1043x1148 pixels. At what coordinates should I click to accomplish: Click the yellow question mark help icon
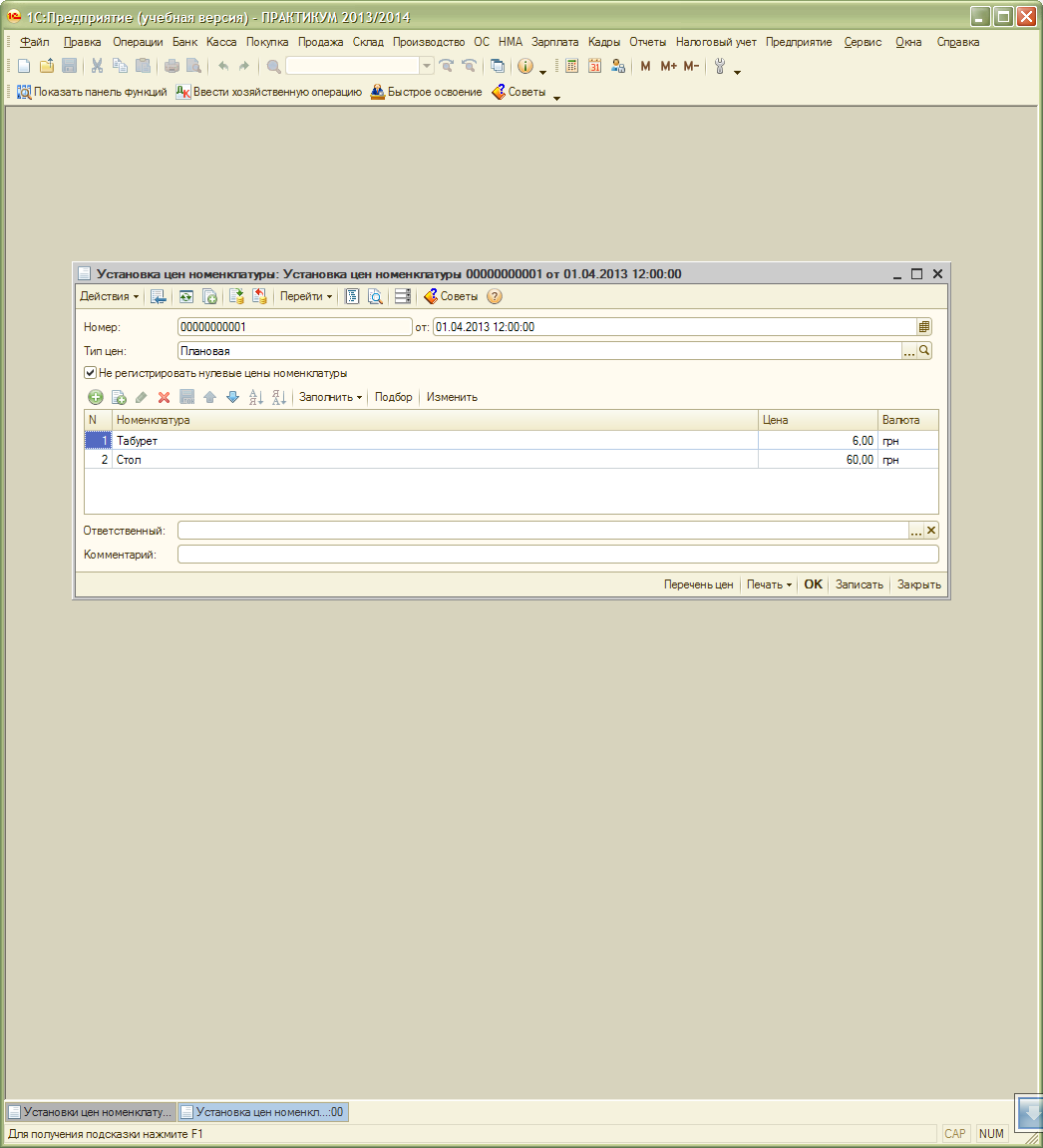pyautogui.click(x=495, y=296)
